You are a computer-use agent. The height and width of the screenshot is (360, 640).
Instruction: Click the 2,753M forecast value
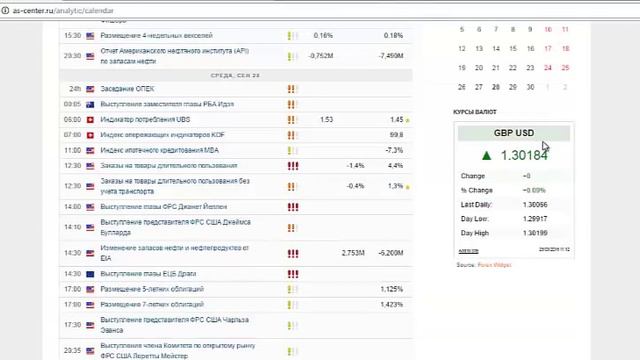coord(353,253)
